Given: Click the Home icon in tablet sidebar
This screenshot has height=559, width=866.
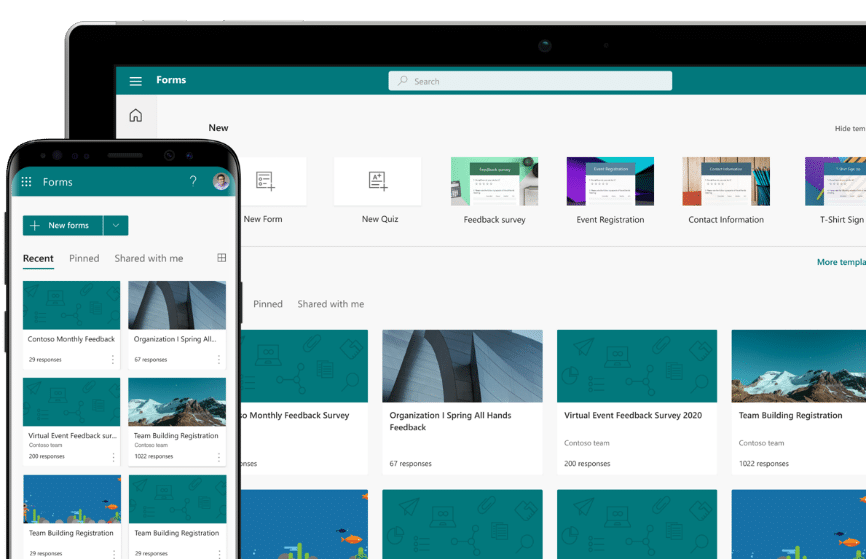Looking at the screenshot, I should pyautogui.click(x=135, y=115).
